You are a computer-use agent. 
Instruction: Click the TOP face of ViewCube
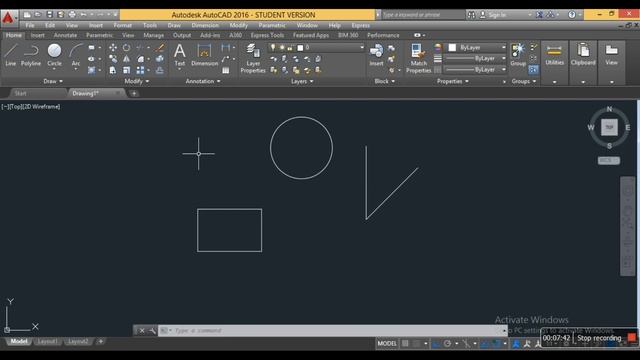click(x=609, y=127)
